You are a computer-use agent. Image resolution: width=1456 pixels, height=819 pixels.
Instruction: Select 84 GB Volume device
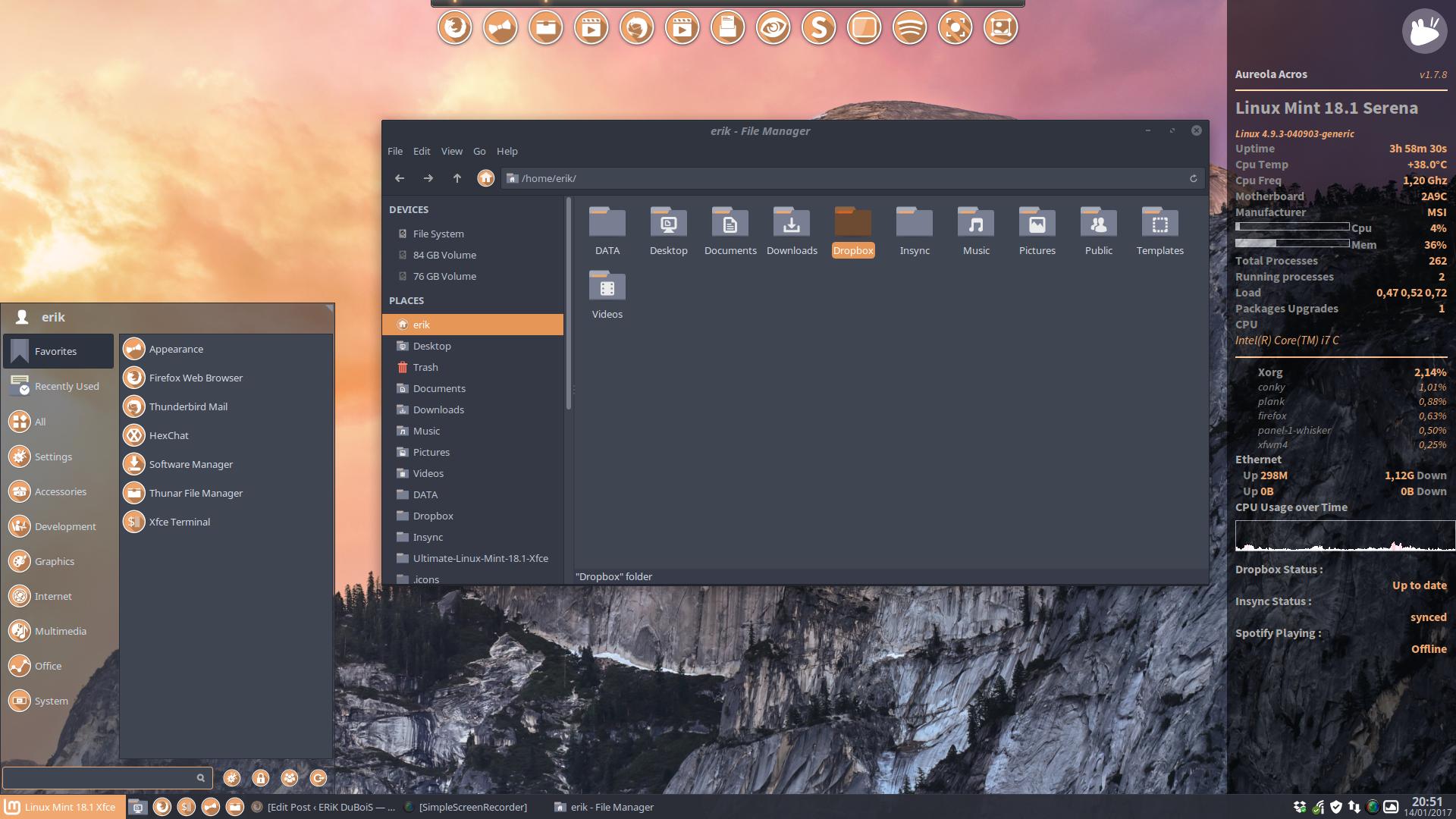(x=444, y=255)
